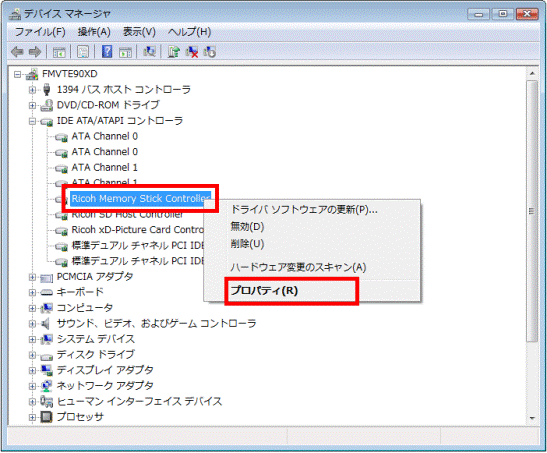Screen dimensions: 547x453
Task: Click the scan for hardware changes toolbar icon
Action: pos(149,52)
